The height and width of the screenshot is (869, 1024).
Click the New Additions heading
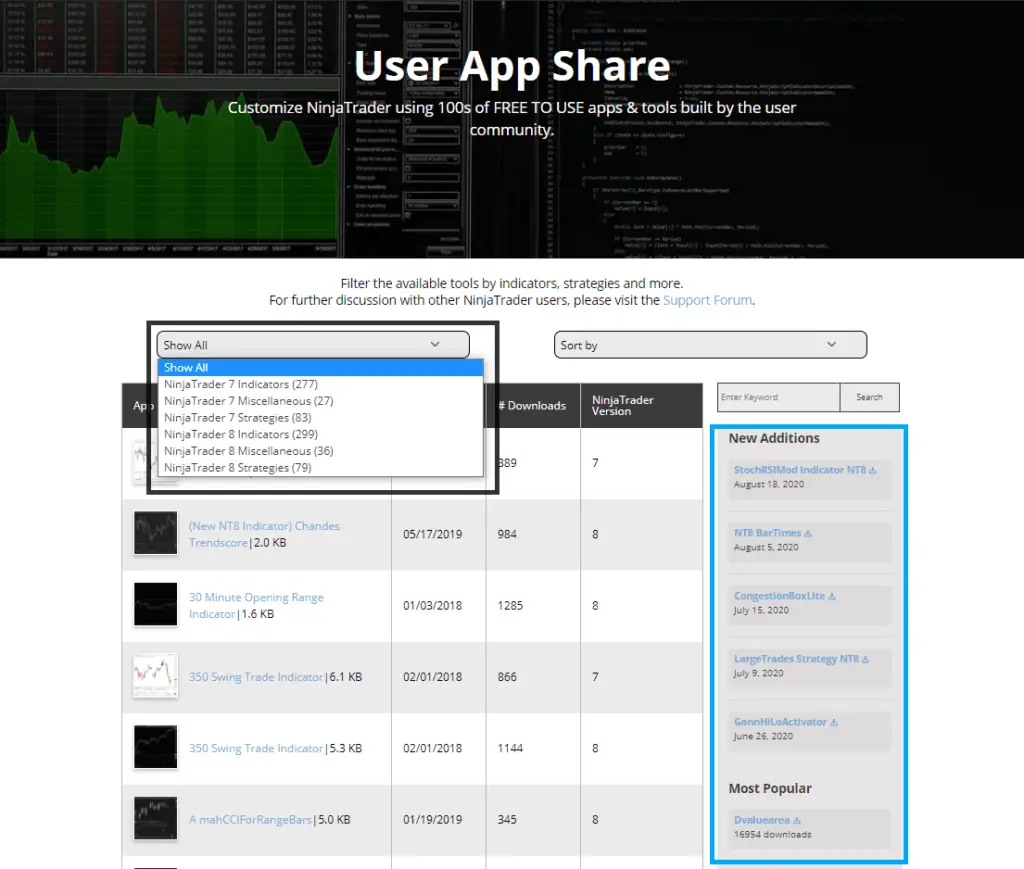click(774, 438)
